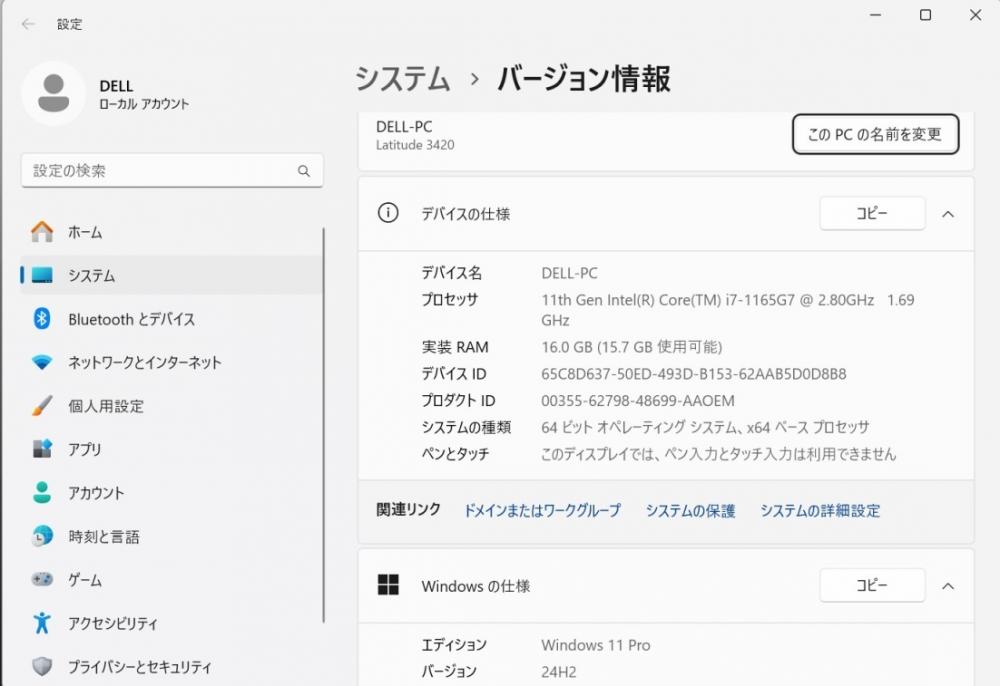Screen dimensions: 1000x686
Task: Maximize the settings window
Action: pyautogui.click(x=925, y=15)
